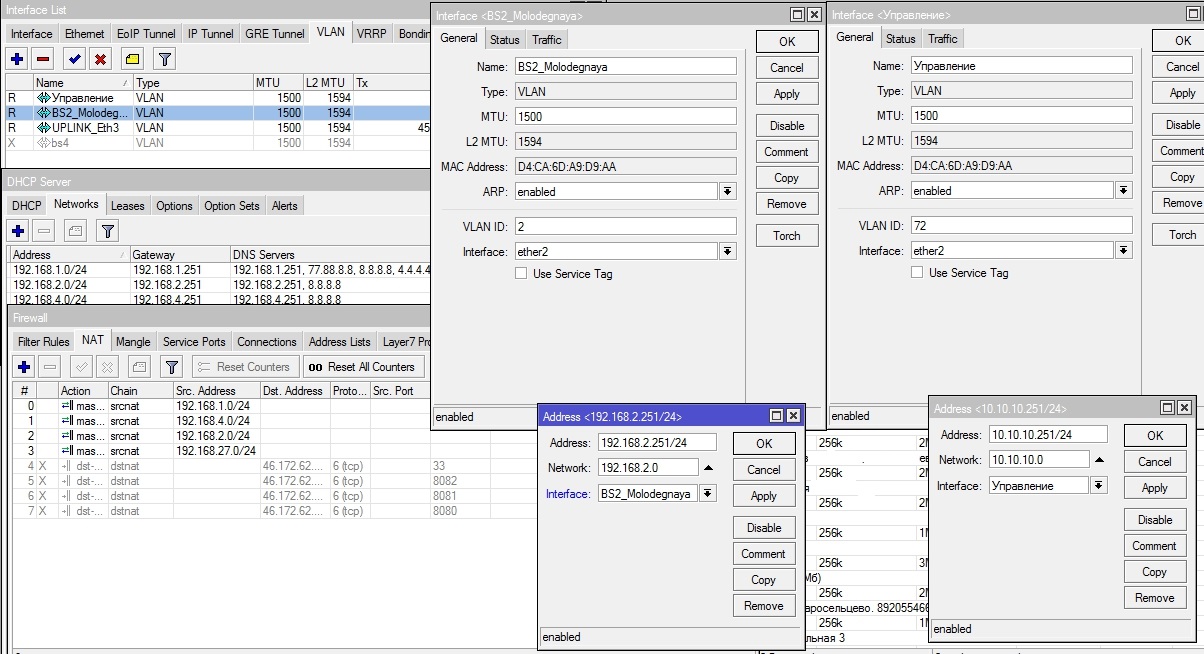
Task: Open the Mangle tab in Firewall
Action: [x=133, y=342]
